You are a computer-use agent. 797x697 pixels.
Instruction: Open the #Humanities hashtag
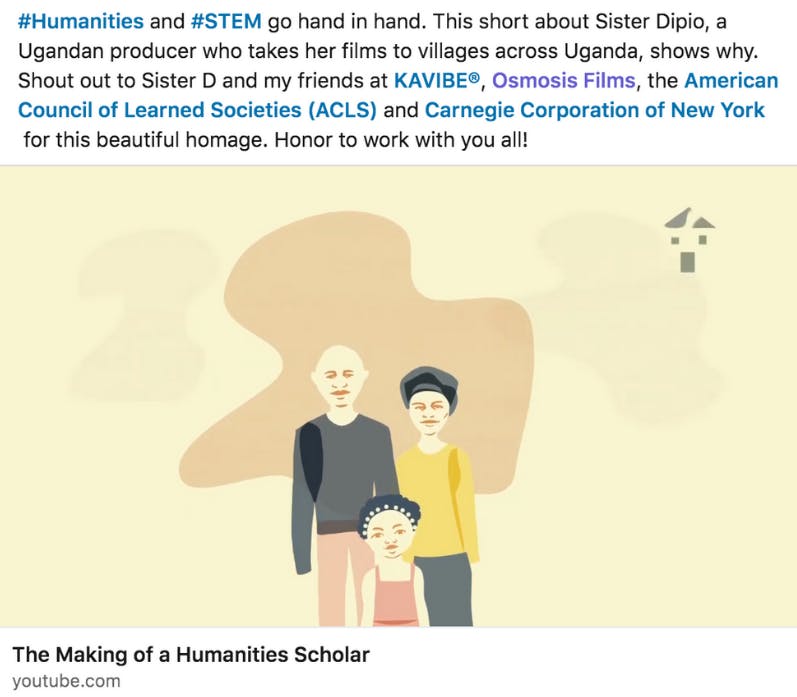coord(81,21)
